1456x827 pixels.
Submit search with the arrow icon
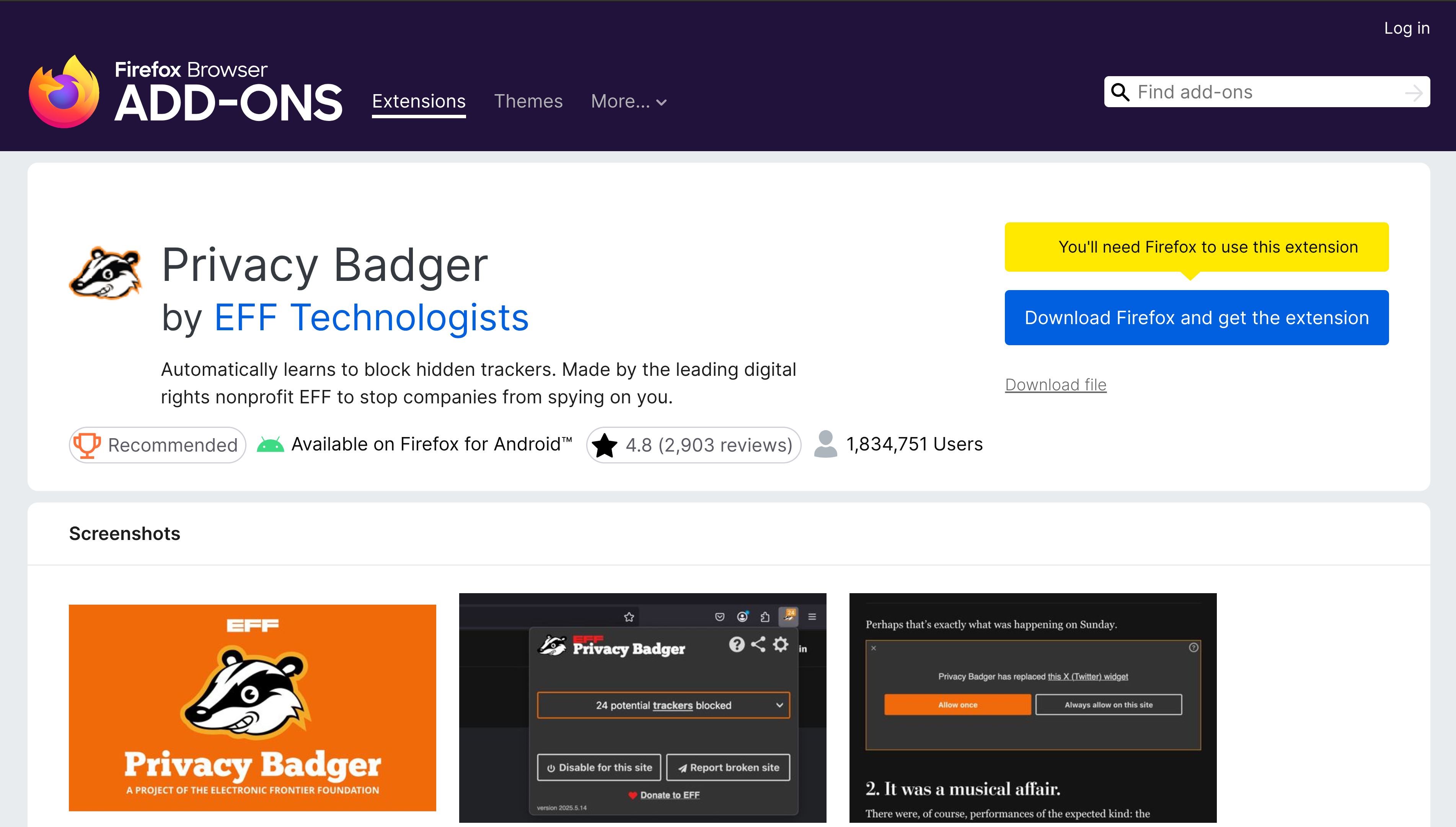point(1414,92)
